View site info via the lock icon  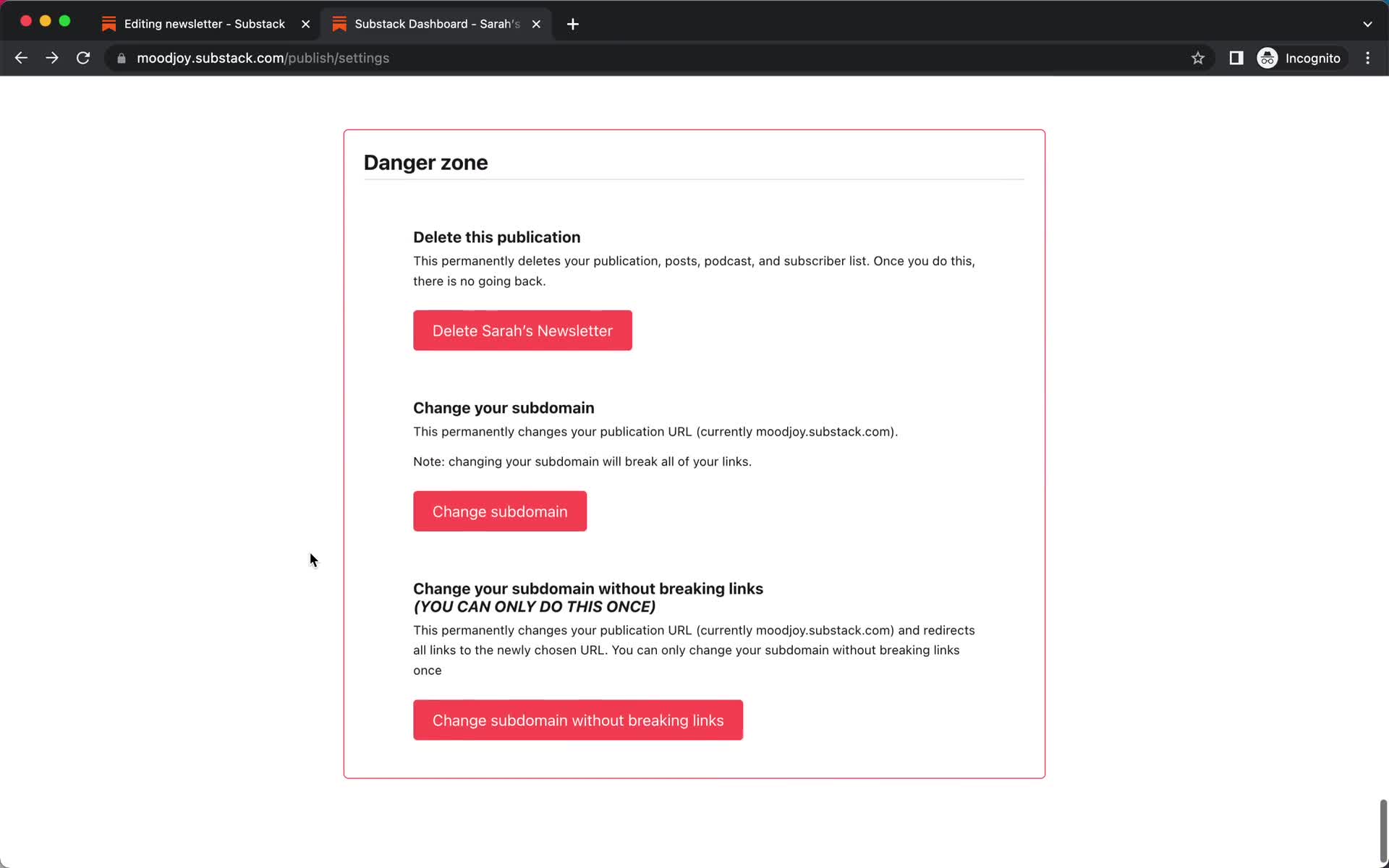tap(122, 58)
